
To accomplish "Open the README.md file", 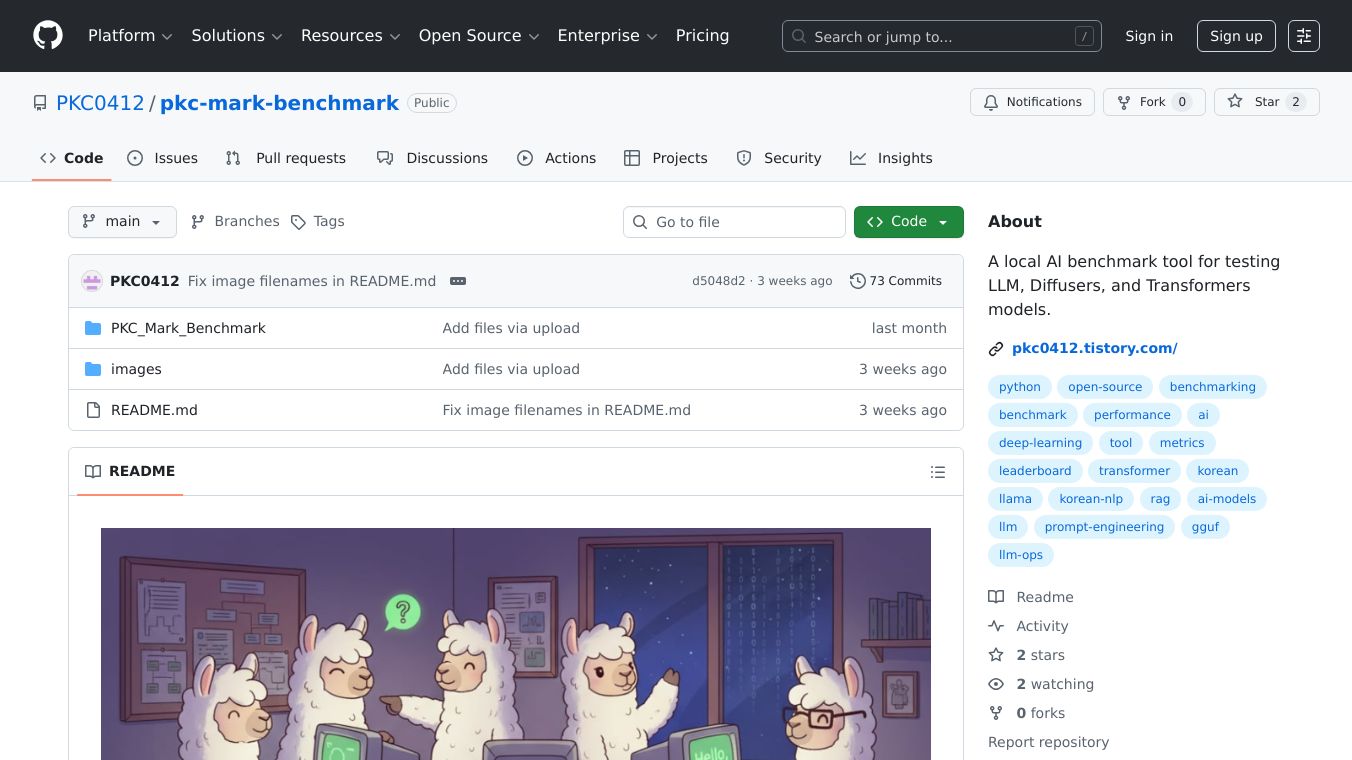I will (154, 410).
